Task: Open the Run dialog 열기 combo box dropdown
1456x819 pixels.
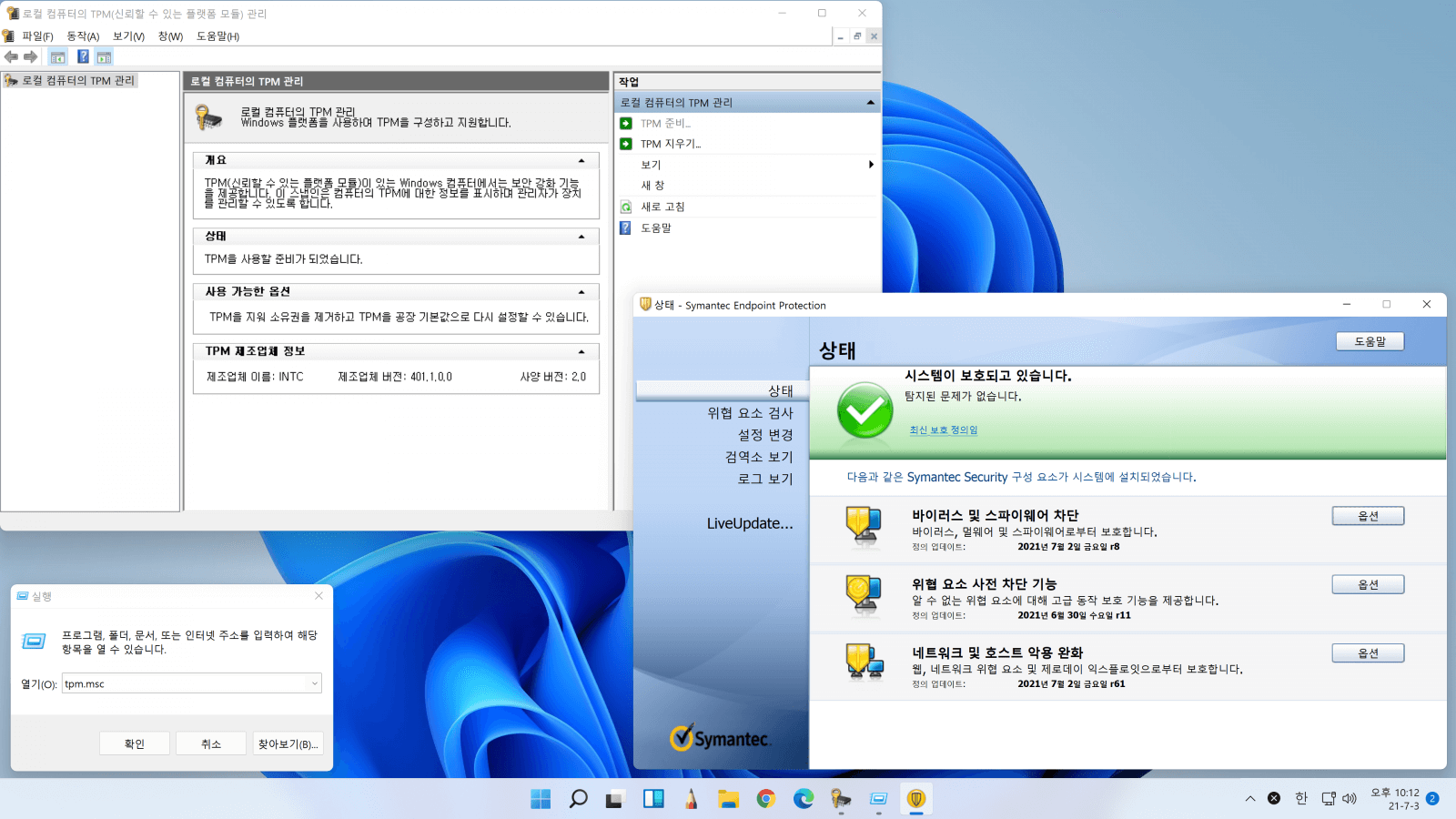Action: pyautogui.click(x=315, y=683)
